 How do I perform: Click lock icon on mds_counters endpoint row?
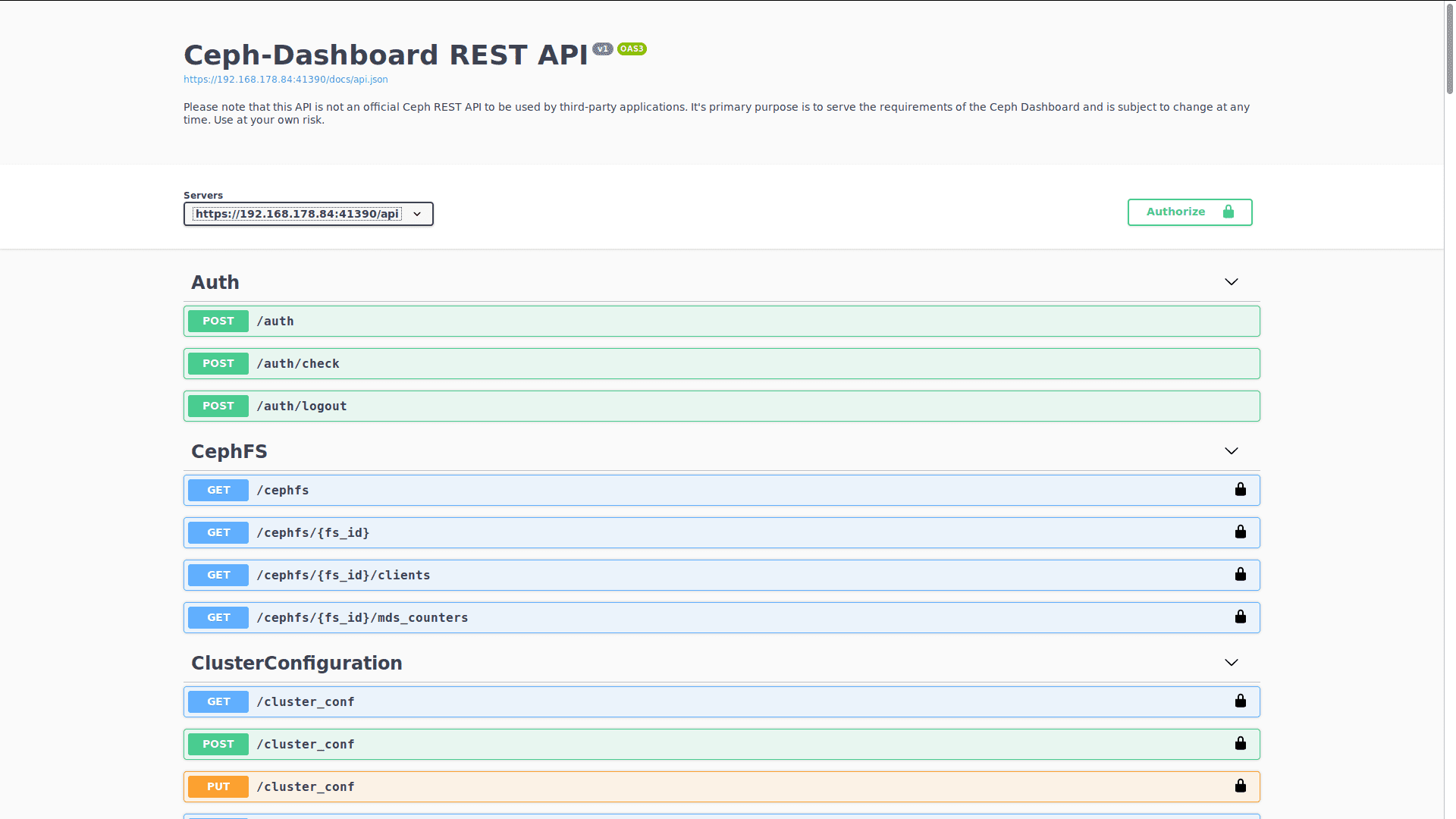[x=1240, y=617]
